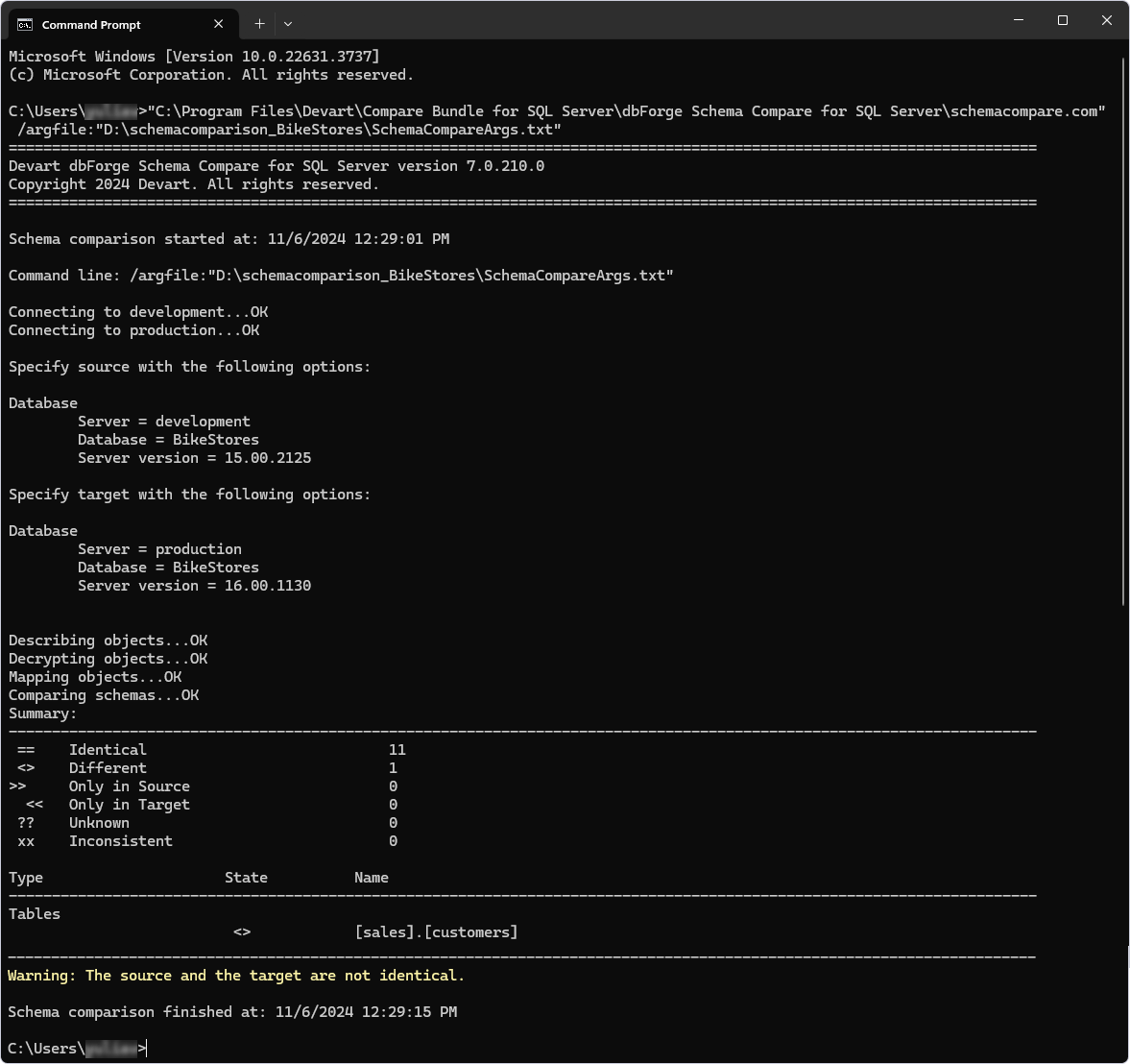Click the 'Different' summary row

click(206, 767)
